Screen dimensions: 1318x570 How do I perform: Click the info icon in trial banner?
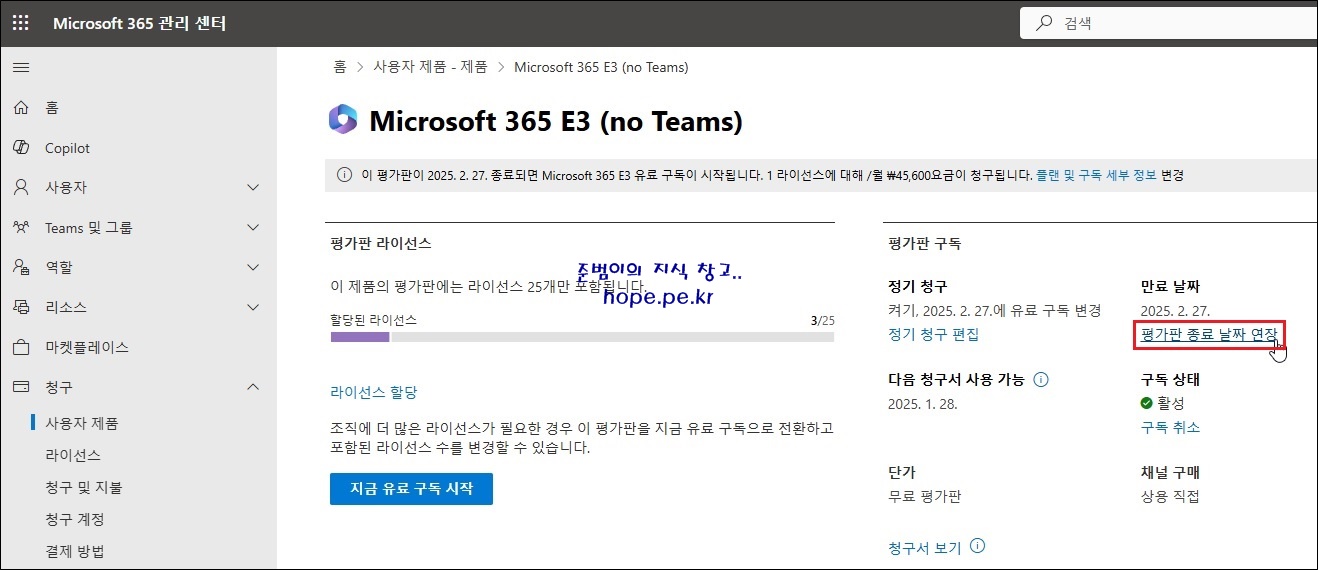345,175
